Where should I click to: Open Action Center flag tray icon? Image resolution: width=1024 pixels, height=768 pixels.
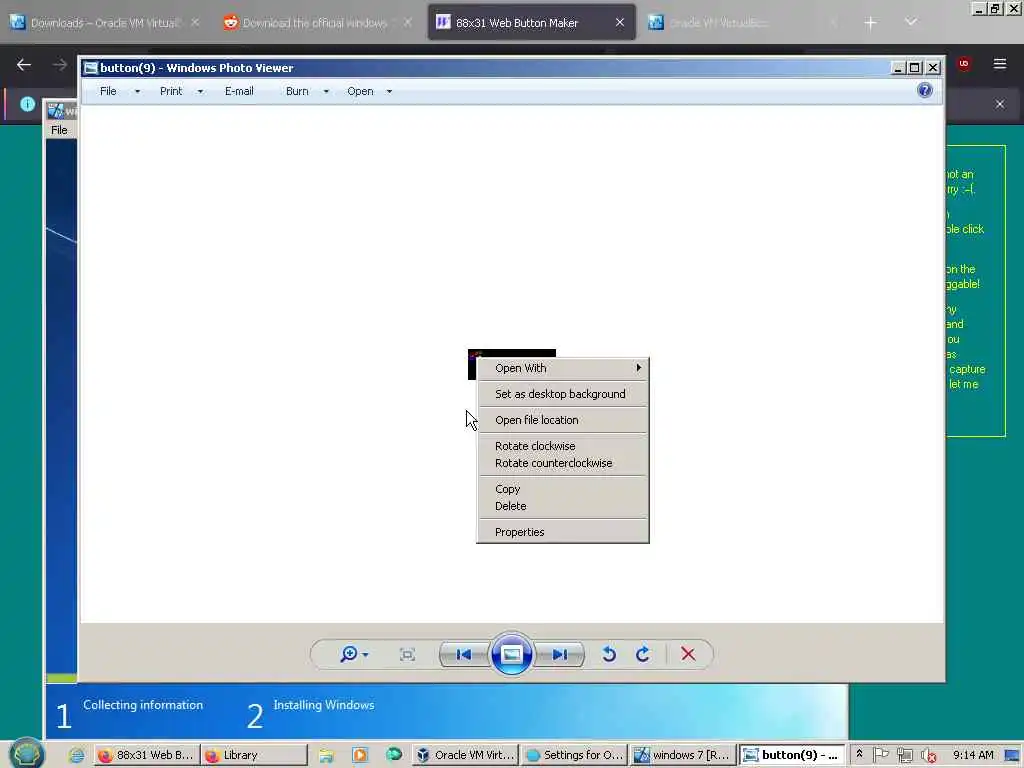[880, 755]
